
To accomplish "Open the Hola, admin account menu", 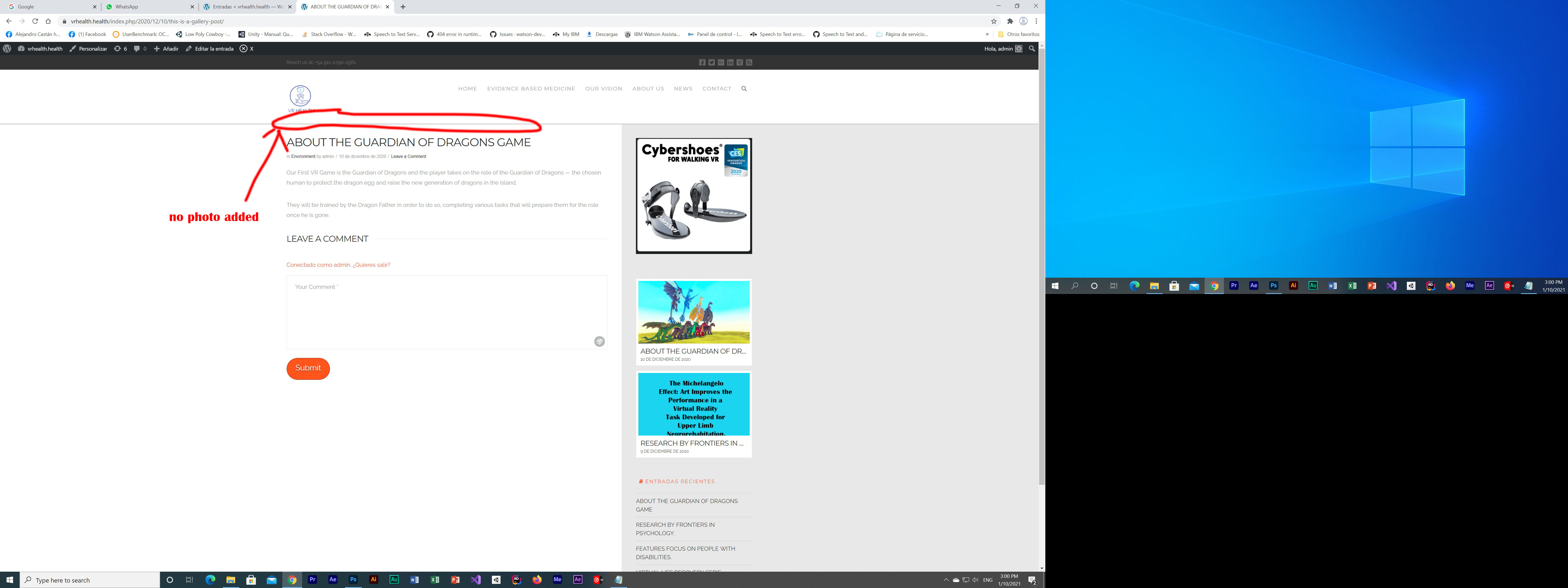I will [x=1003, y=49].
